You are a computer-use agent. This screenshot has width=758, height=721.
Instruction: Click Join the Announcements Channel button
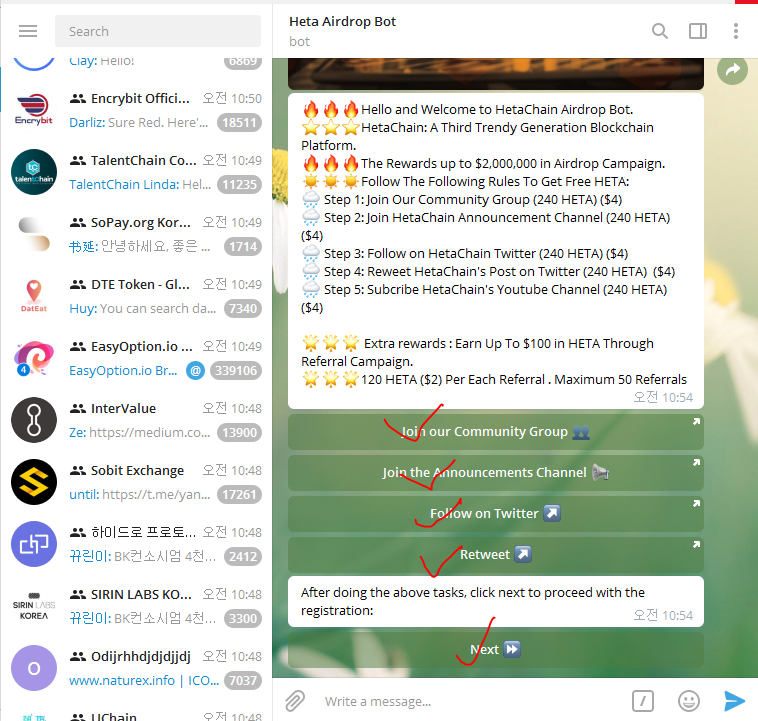pyautogui.click(x=496, y=472)
